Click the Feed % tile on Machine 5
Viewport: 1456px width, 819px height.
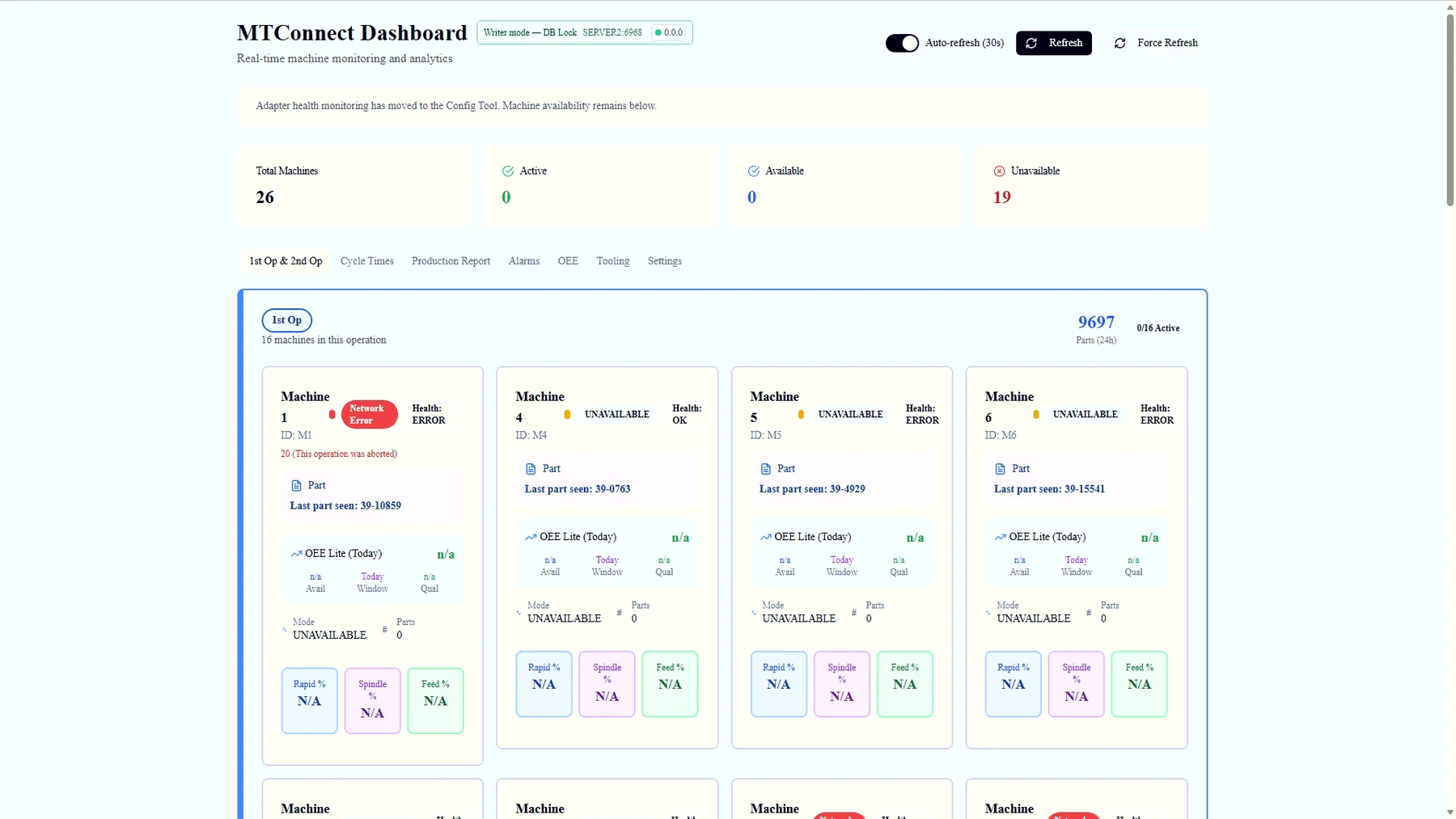point(905,684)
